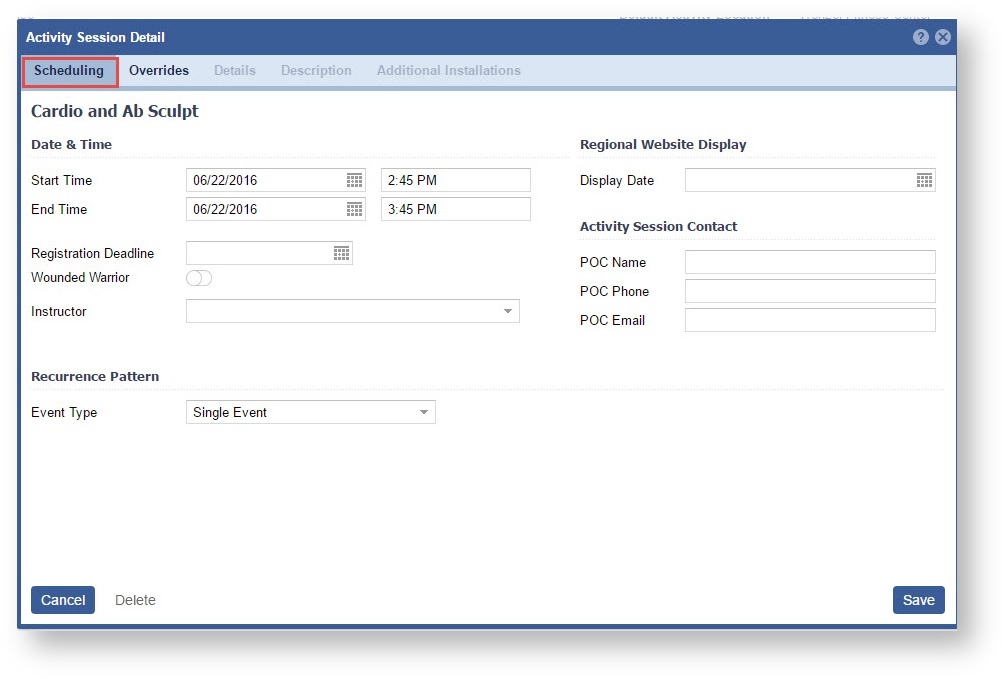This screenshot has width=1005, height=679.
Task: Open the Display Date calendar icon
Action: click(924, 180)
